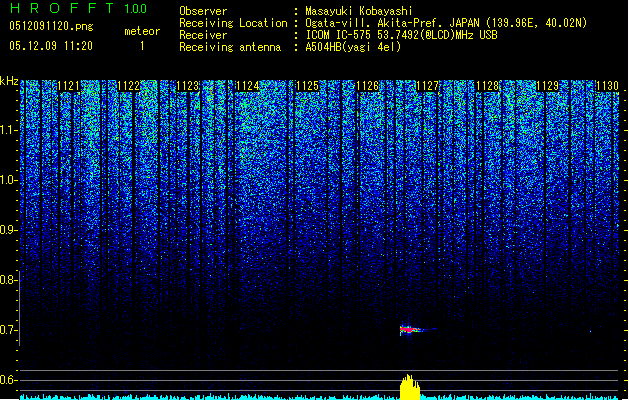Select the ICOM IC-575 receiver text
Screen dimensions: 629x400
pos(401,35)
